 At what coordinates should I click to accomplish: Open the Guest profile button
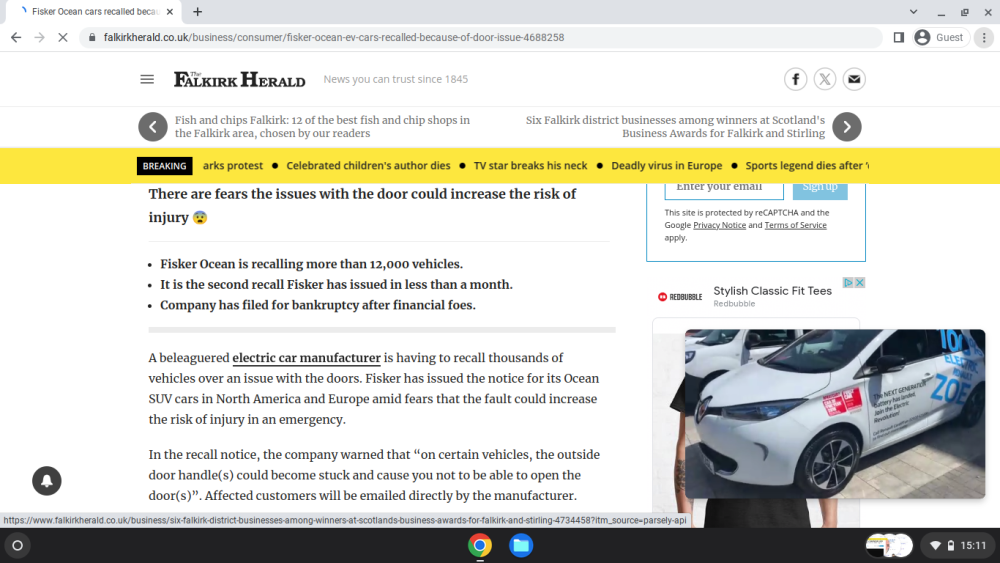coord(940,38)
